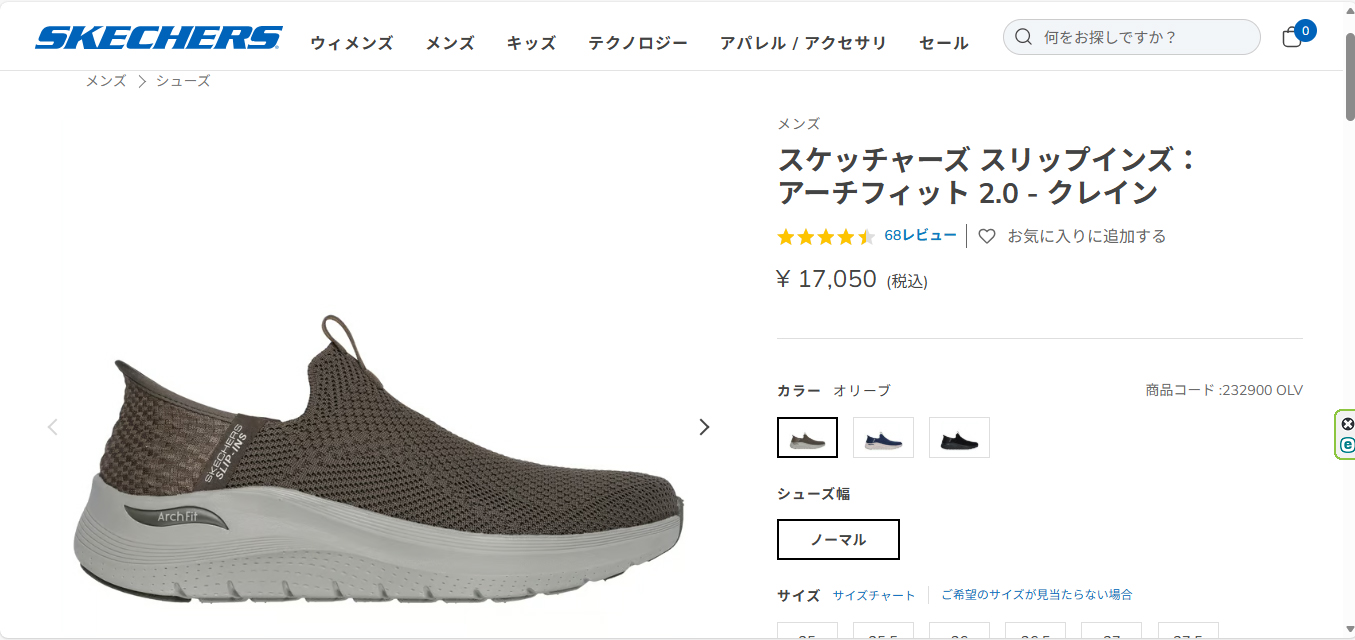This screenshot has width=1355, height=640.
Task: Open the キッズ dropdown menu
Action: [530, 43]
